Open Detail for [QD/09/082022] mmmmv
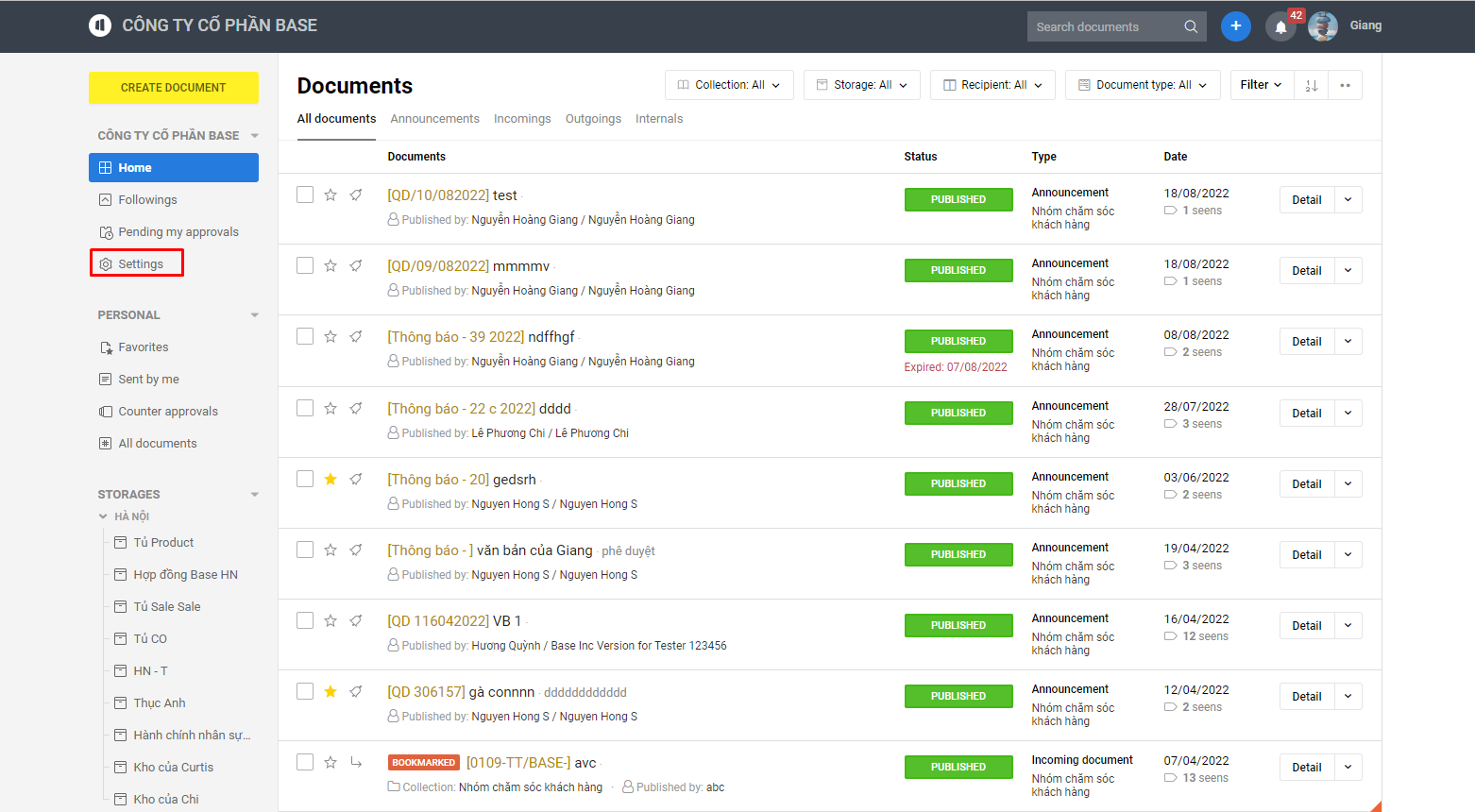Image resolution: width=1475 pixels, height=812 pixels. [1307, 271]
